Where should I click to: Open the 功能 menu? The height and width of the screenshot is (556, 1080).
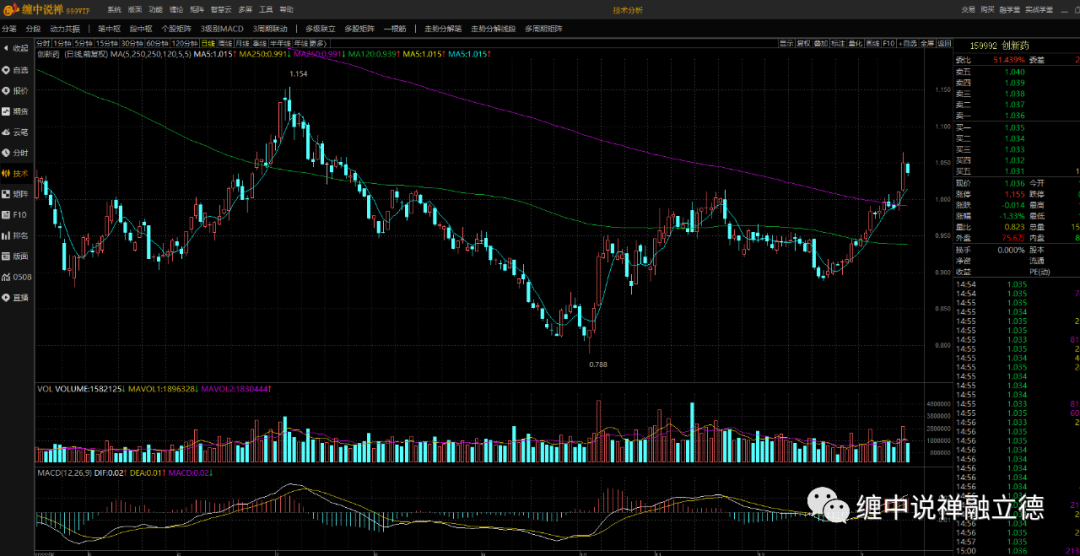(156, 10)
